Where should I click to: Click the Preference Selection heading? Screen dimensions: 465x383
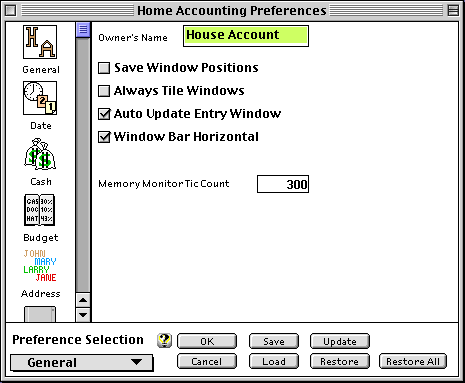pos(78,340)
